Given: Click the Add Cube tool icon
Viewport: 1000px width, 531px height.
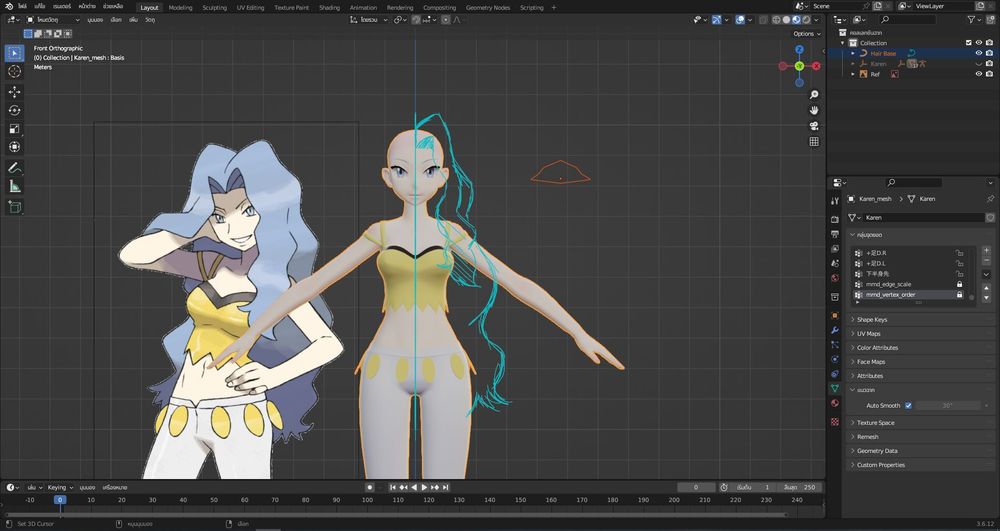Looking at the screenshot, I should tap(15, 206).
